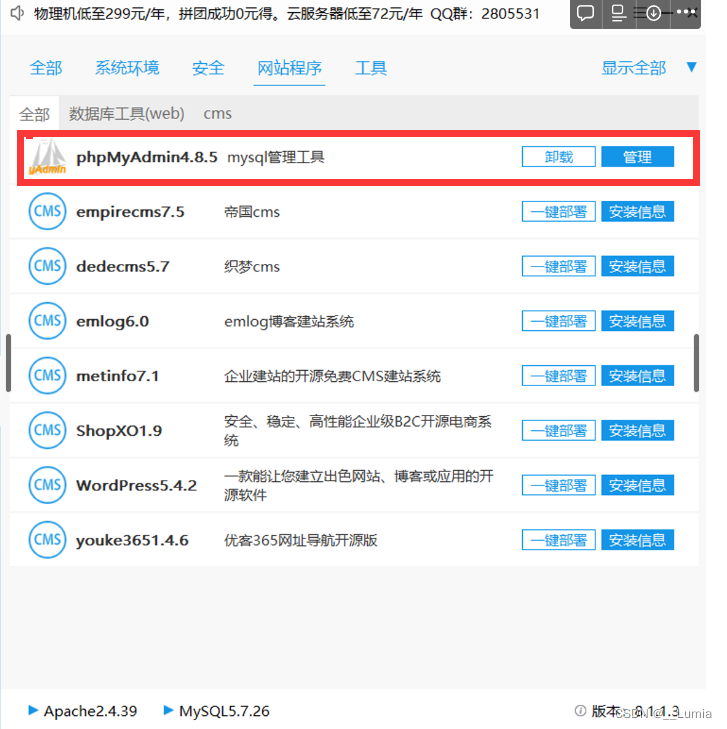
Task: Click 安装信息 for metinfo7.1
Action: (637, 376)
